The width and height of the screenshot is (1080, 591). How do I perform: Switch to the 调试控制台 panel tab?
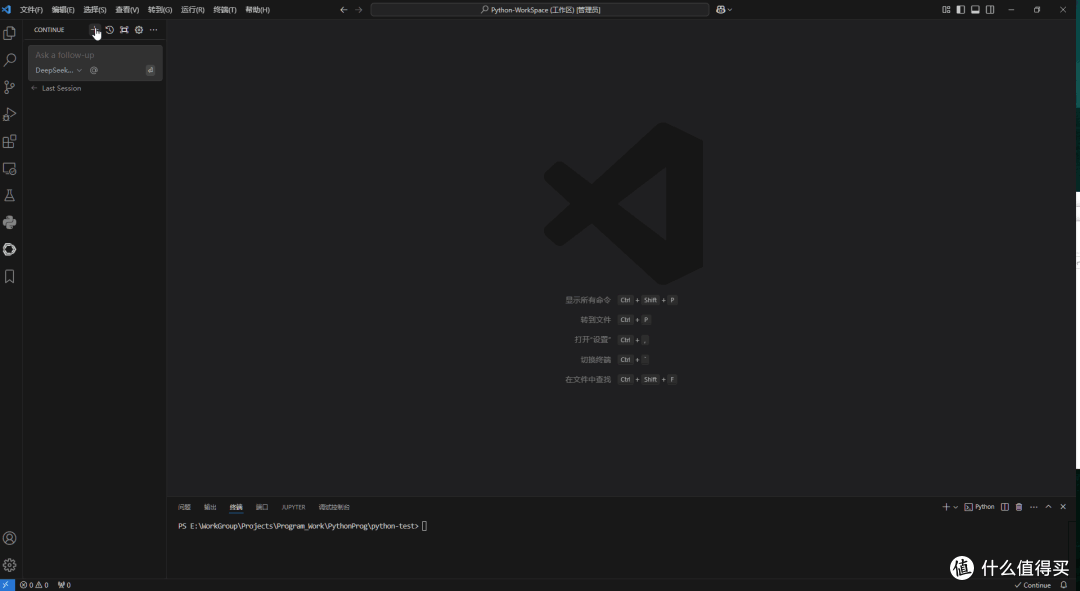(334, 507)
